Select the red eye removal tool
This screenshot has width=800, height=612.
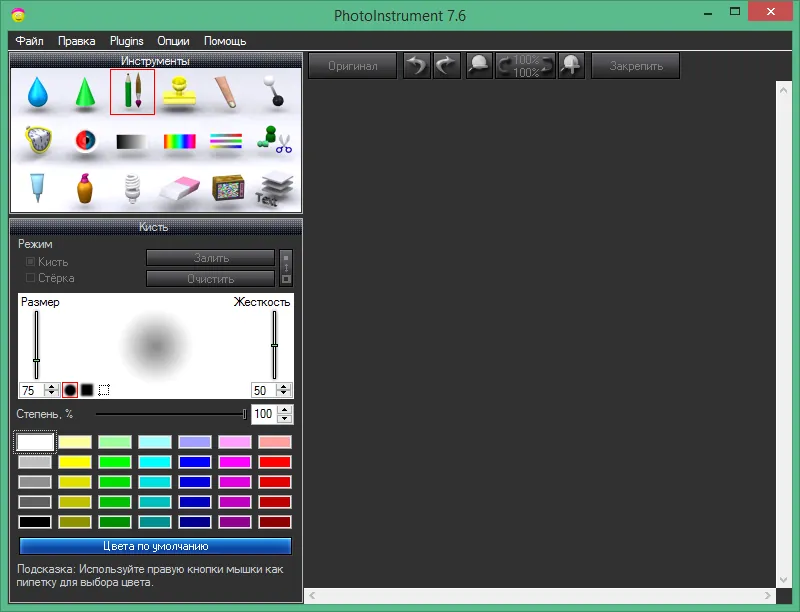pyautogui.click(x=85, y=140)
